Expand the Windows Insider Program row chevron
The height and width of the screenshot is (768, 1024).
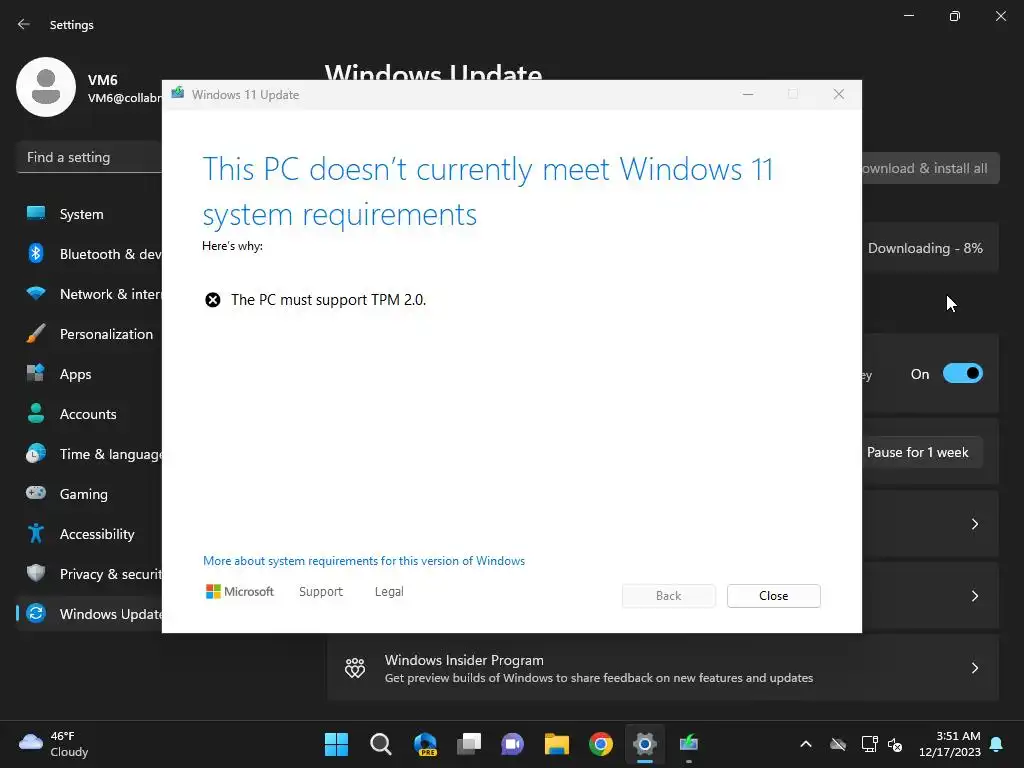tap(975, 668)
